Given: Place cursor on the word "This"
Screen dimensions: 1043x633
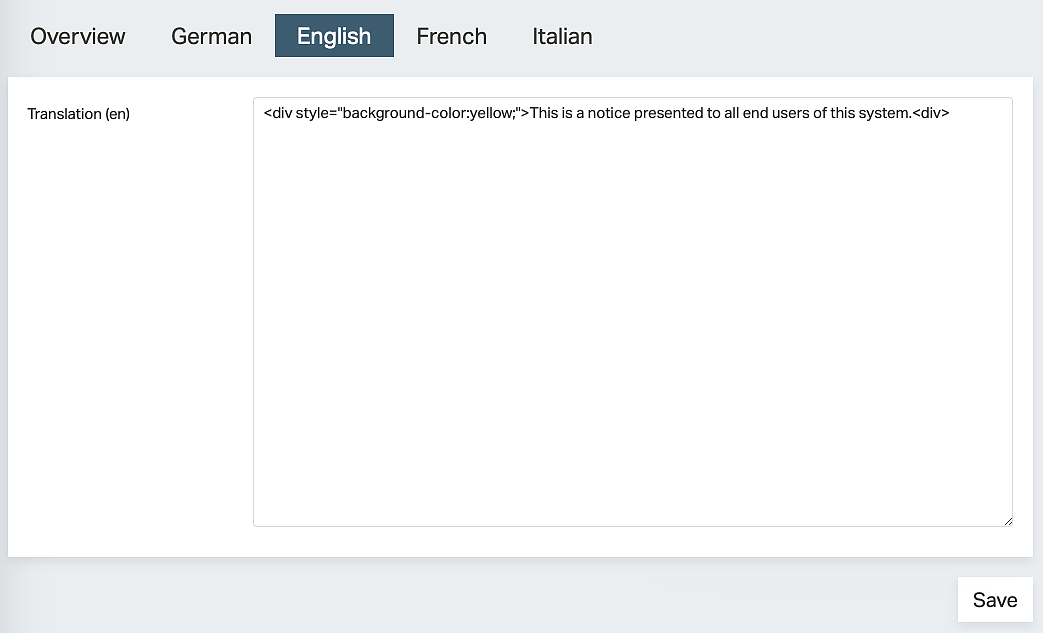Looking at the screenshot, I should coord(544,113).
